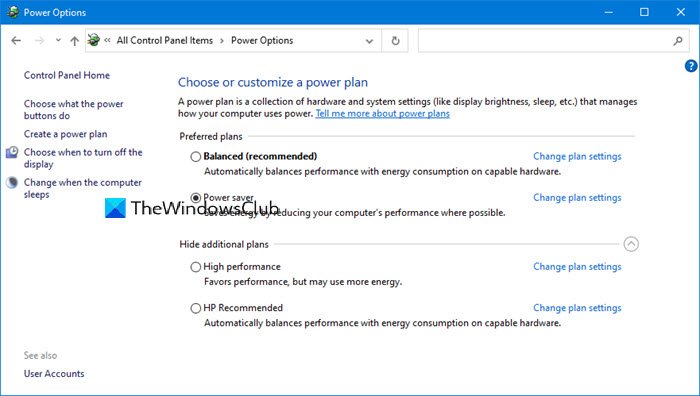Go up one level with the Up arrow
Image resolution: width=700 pixels, height=396 pixels.
[75, 41]
